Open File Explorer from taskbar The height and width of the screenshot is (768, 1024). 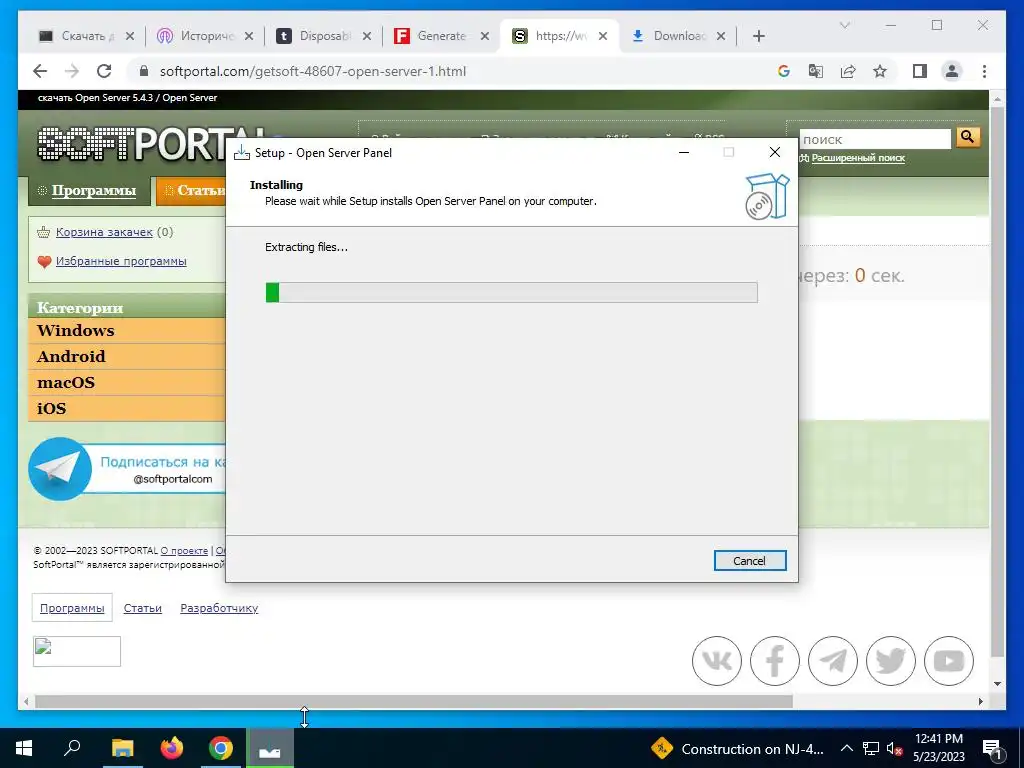pos(122,748)
